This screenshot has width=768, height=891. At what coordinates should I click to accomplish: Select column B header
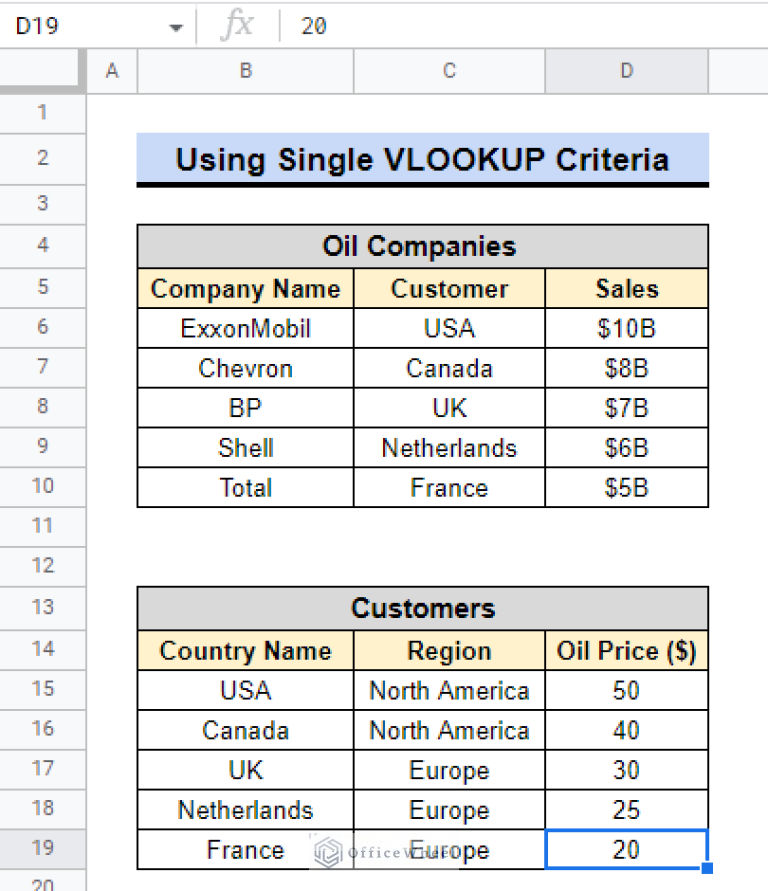pos(244,70)
